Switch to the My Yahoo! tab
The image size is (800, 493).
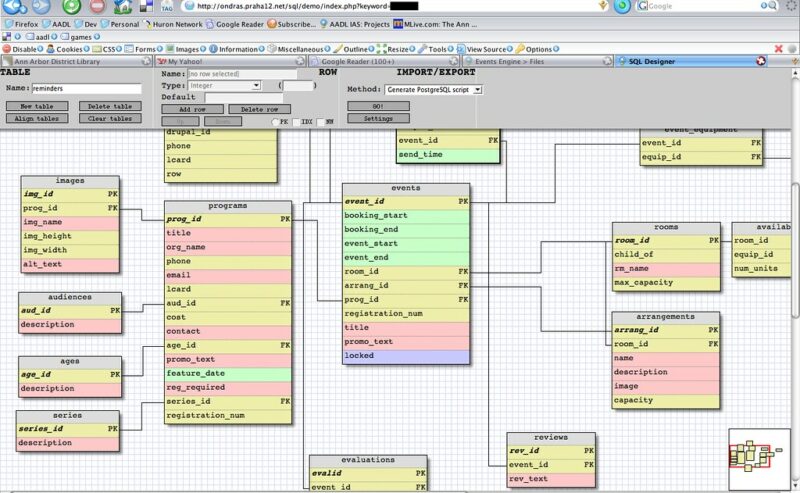[x=231, y=61]
